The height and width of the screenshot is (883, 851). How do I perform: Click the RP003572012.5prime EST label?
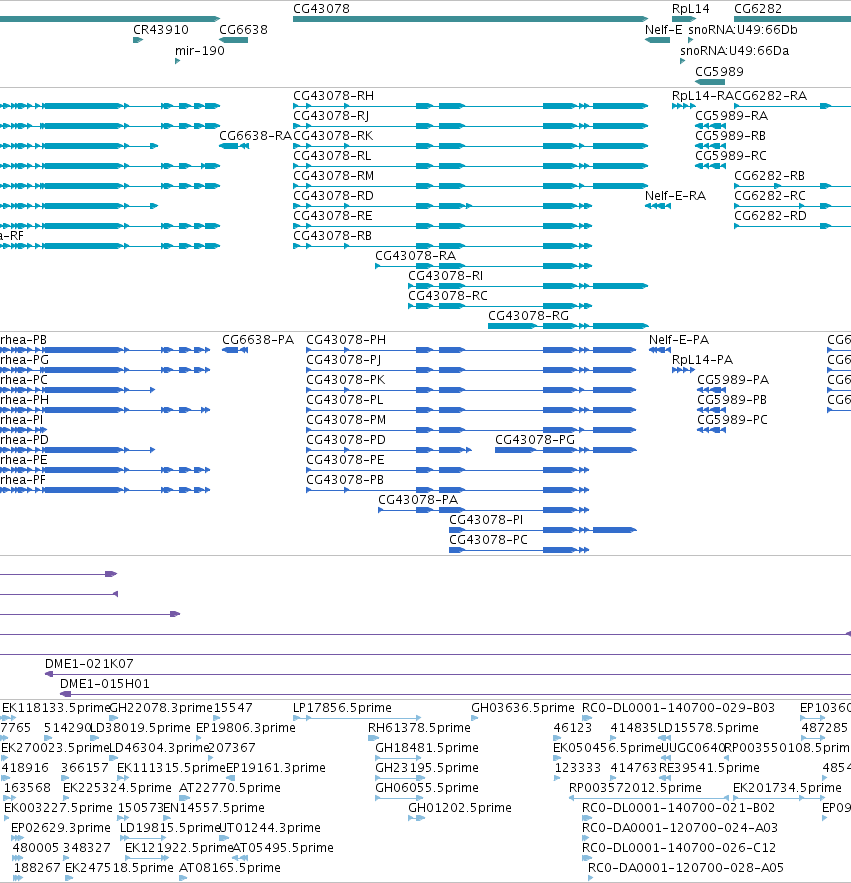click(x=635, y=787)
